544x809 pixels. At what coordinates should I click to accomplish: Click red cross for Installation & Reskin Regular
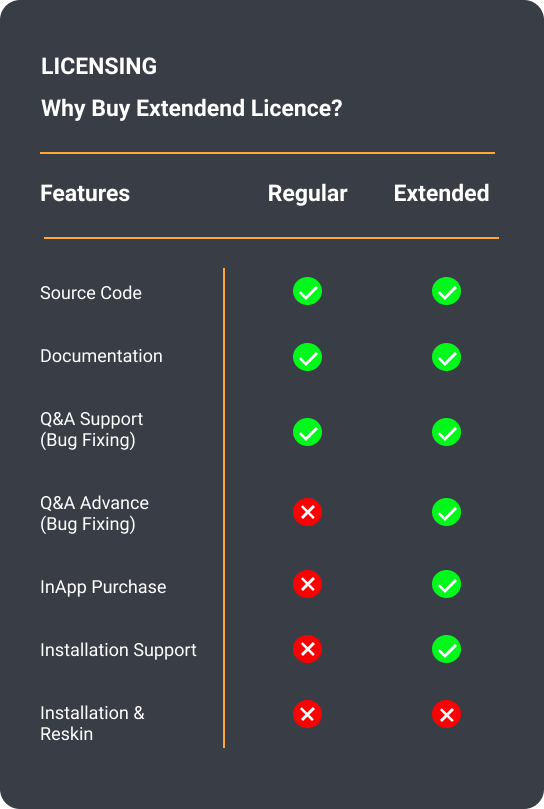(308, 714)
